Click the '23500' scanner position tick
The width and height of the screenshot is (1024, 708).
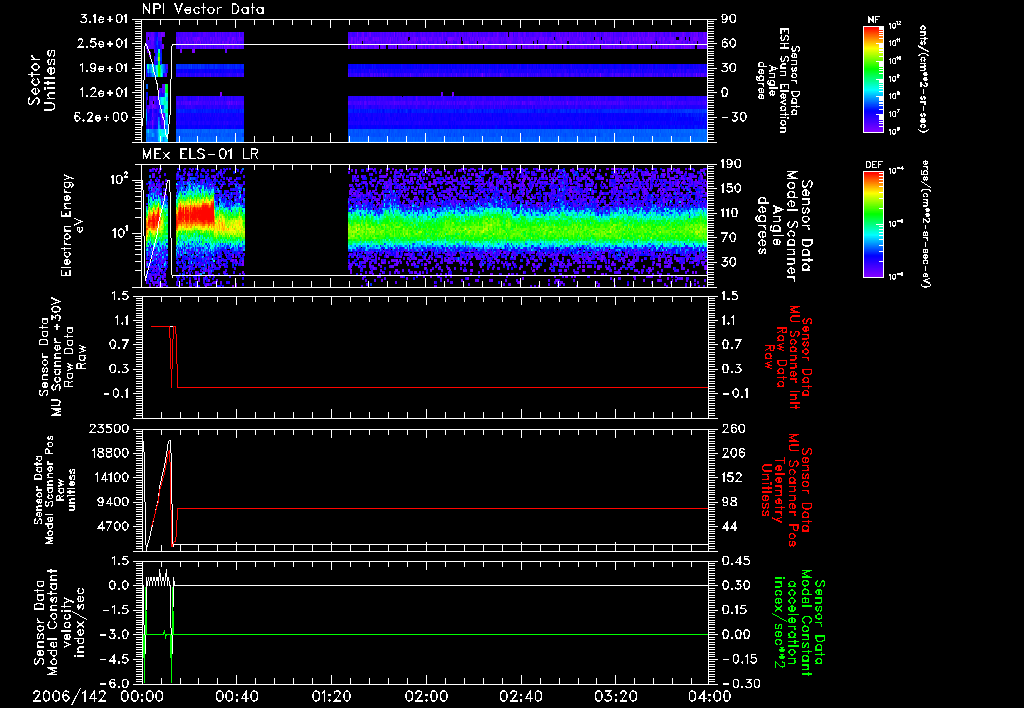109,428
